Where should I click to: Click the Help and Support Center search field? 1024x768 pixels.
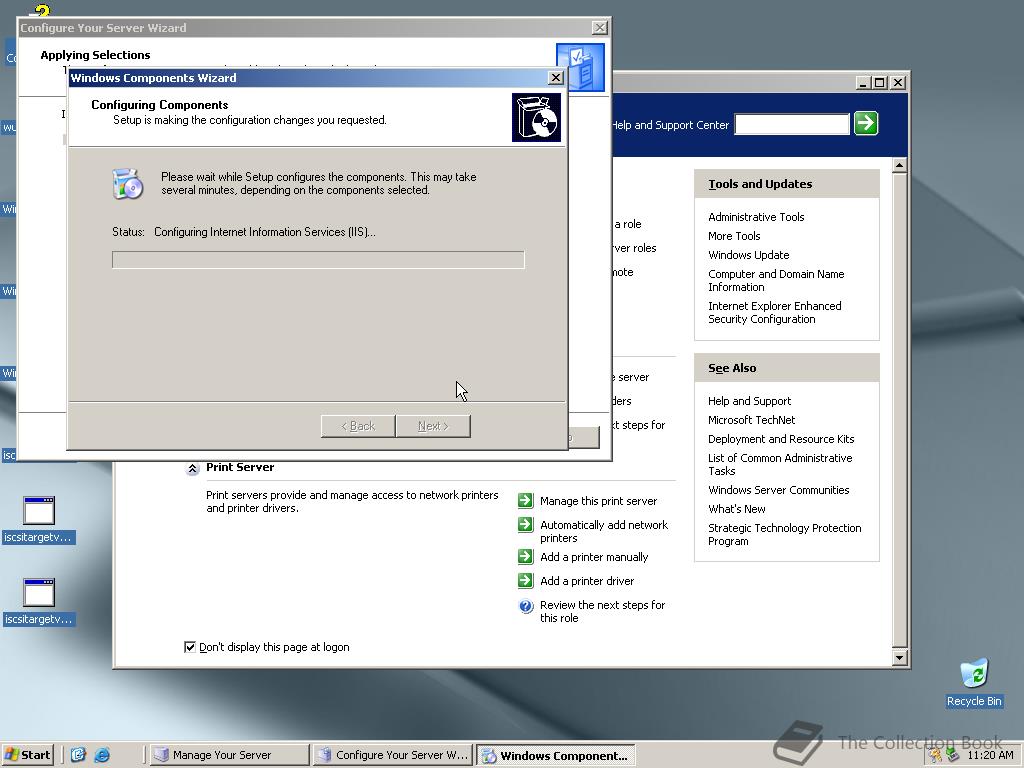point(792,124)
